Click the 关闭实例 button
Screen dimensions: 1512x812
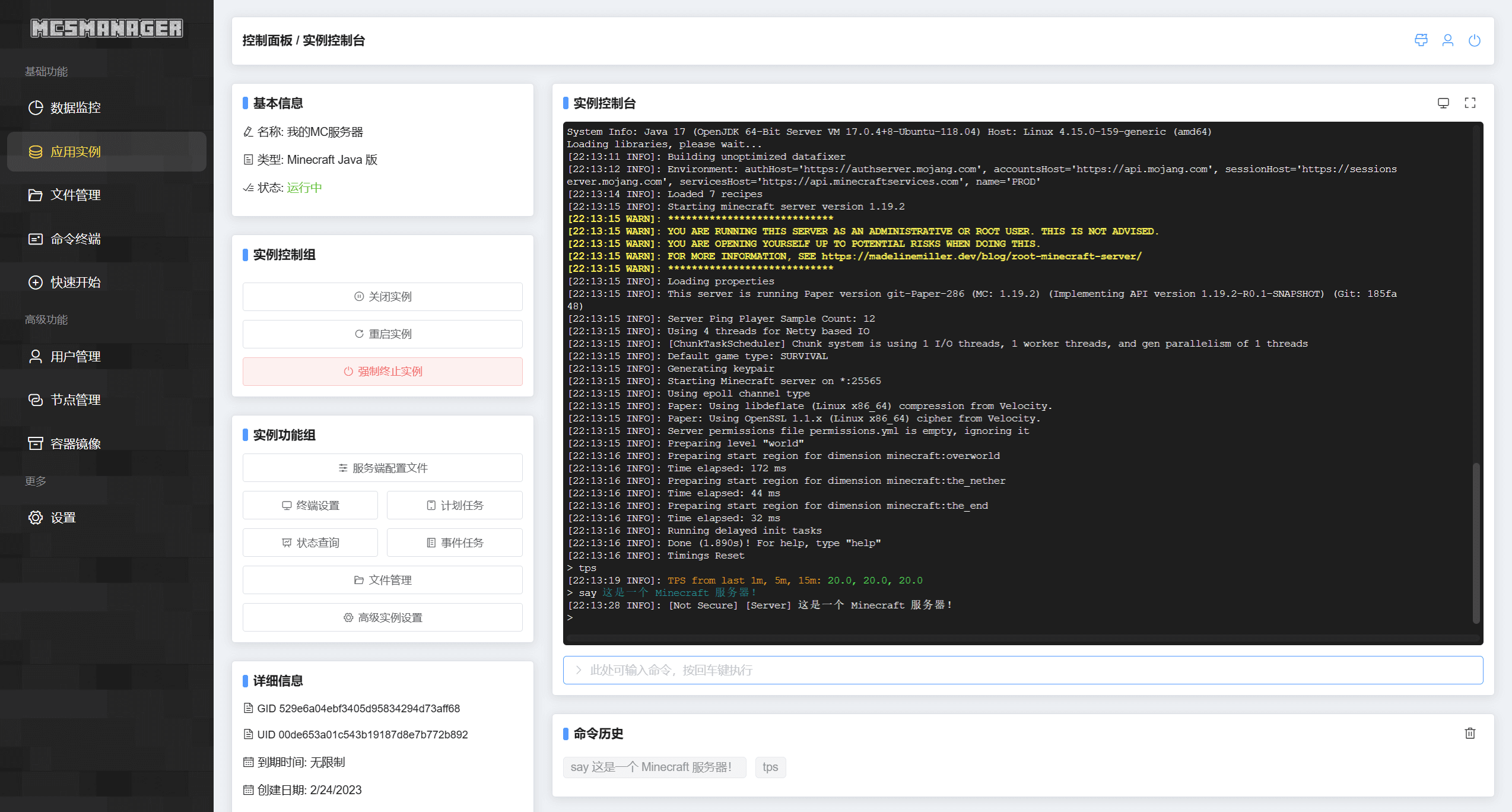point(382,296)
